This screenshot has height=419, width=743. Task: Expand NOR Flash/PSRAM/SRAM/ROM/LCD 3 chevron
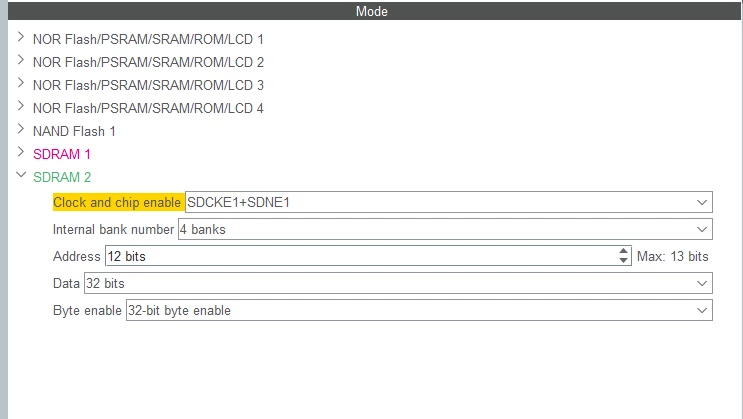[x=20, y=83]
